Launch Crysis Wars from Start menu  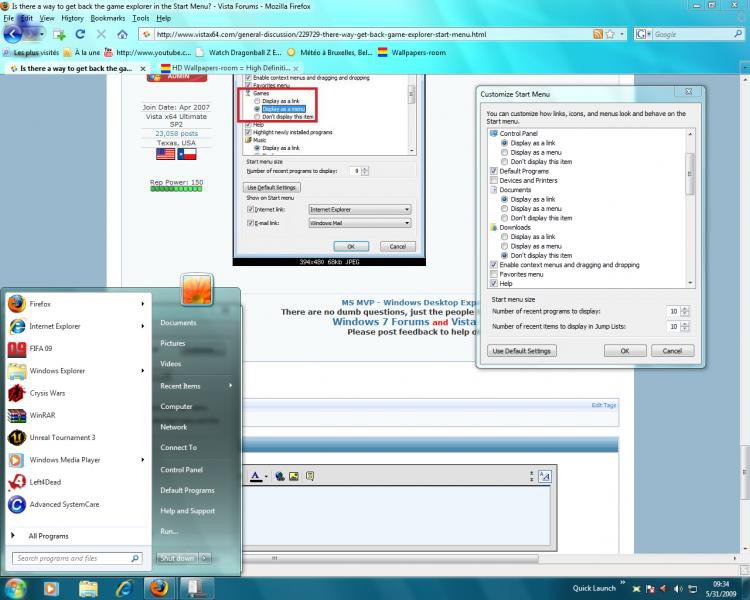(x=77, y=393)
